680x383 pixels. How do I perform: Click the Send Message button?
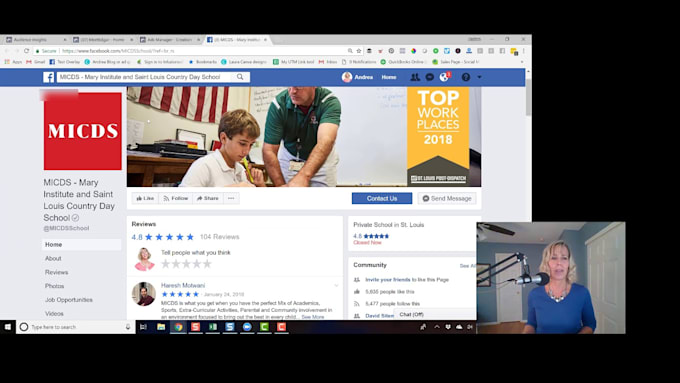[447, 198]
